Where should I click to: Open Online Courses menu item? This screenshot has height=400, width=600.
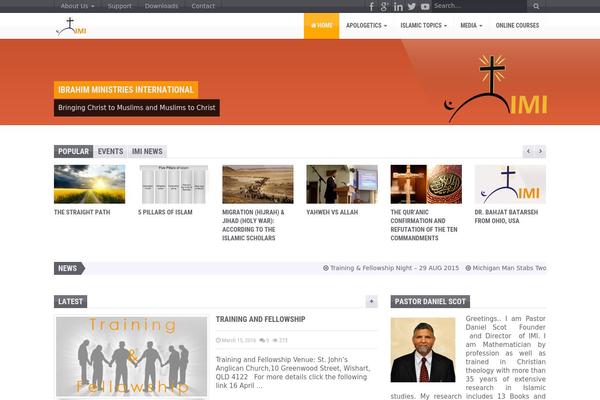coord(517,25)
